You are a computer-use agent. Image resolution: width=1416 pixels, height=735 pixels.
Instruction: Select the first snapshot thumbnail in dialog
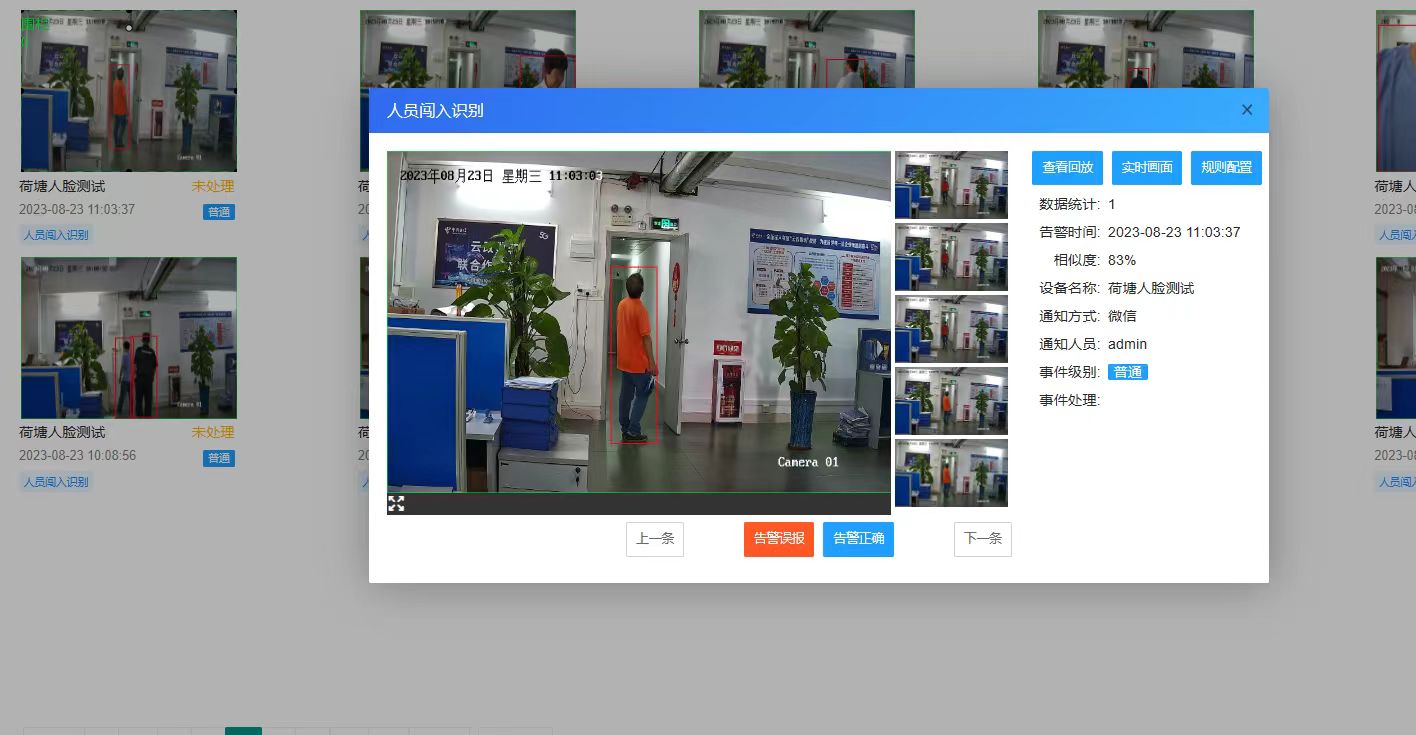point(951,185)
